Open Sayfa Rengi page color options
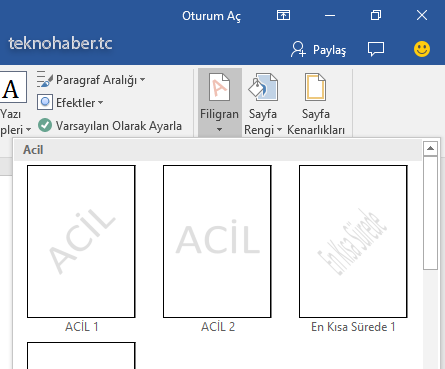The height and width of the screenshot is (369, 445). (263, 104)
